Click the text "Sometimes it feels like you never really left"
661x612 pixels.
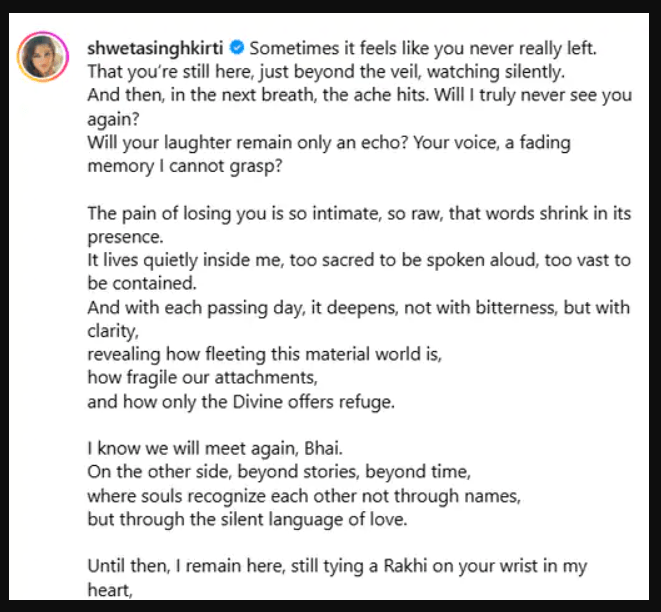point(430,47)
